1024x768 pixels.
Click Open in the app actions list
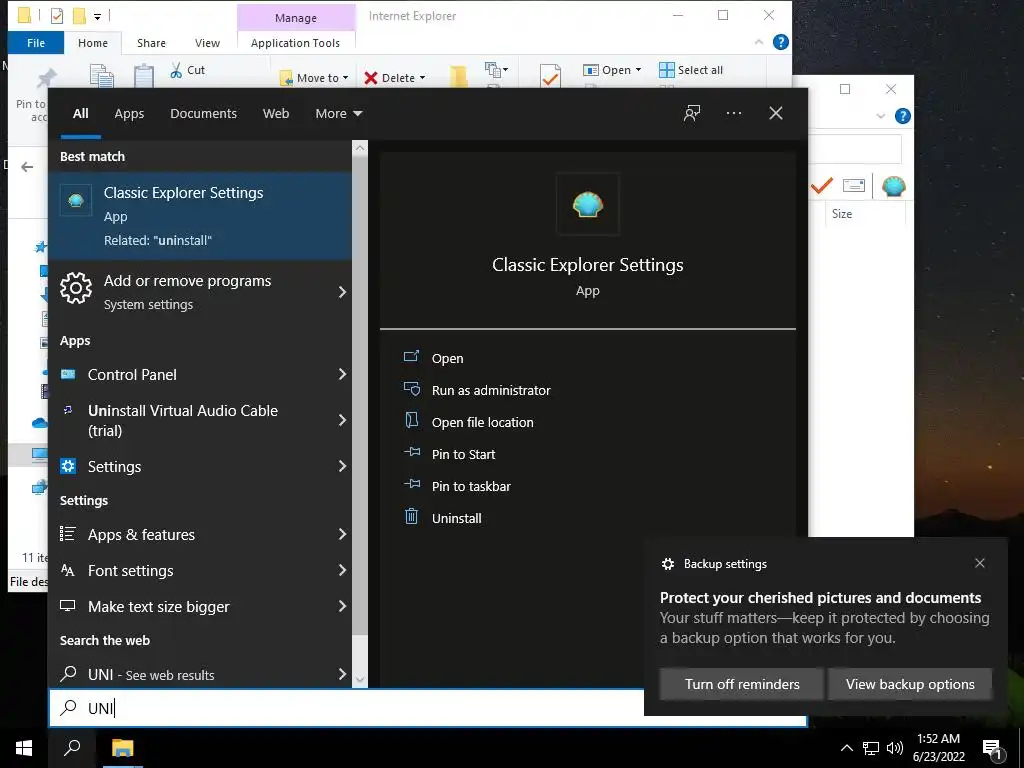447,358
